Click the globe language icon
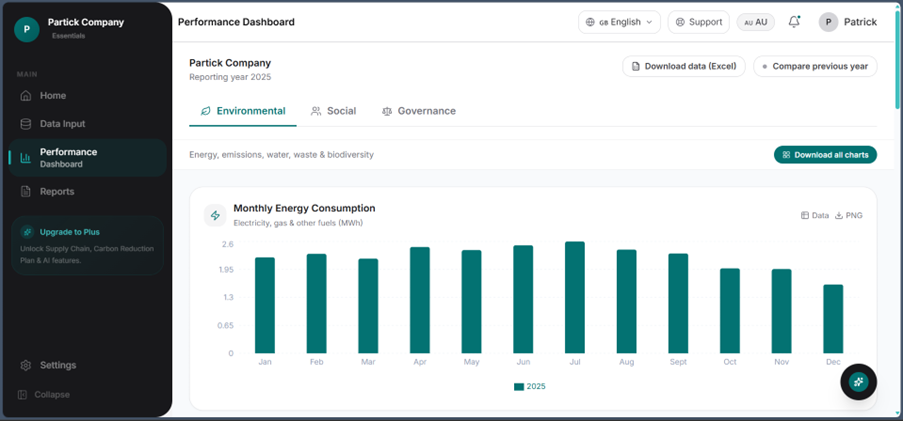903x421 pixels. (590, 22)
